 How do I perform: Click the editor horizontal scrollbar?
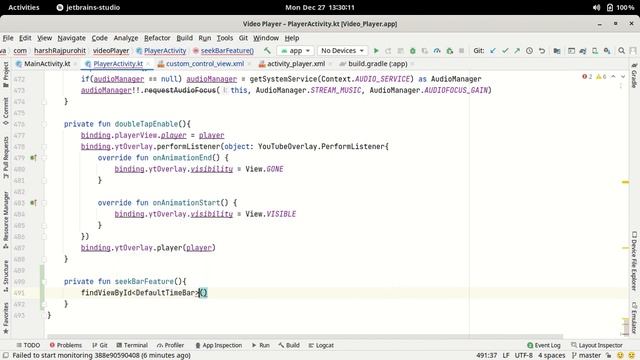pos(305,337)
